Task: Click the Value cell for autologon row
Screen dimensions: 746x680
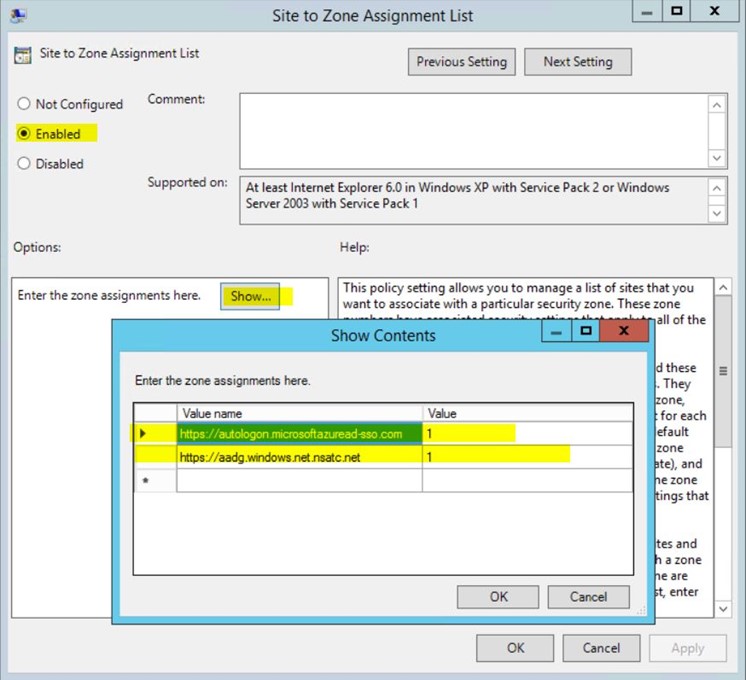Action: tap(528, 434)
